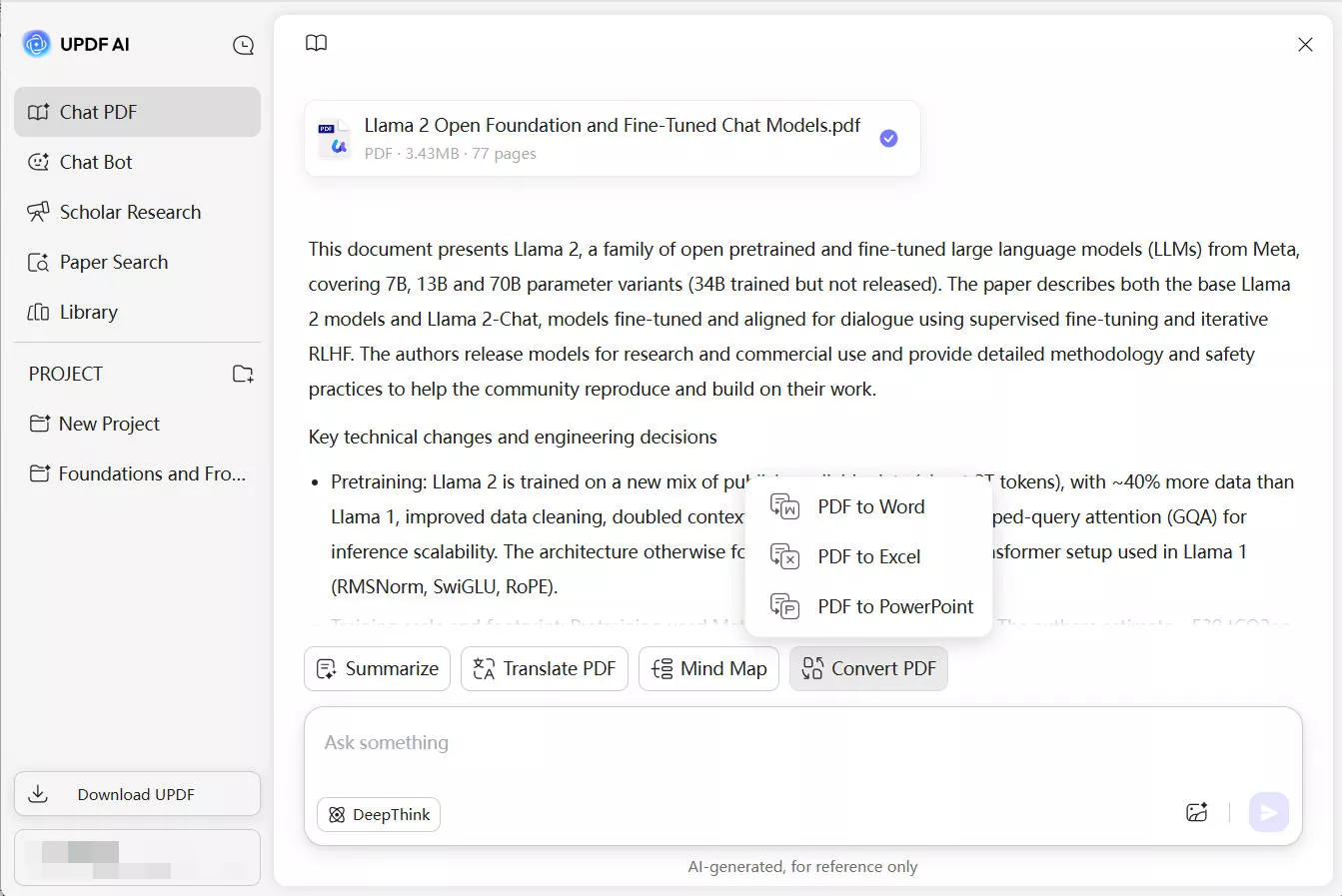
Task: Open Translate PDF
Action: (x=545, y=668)
